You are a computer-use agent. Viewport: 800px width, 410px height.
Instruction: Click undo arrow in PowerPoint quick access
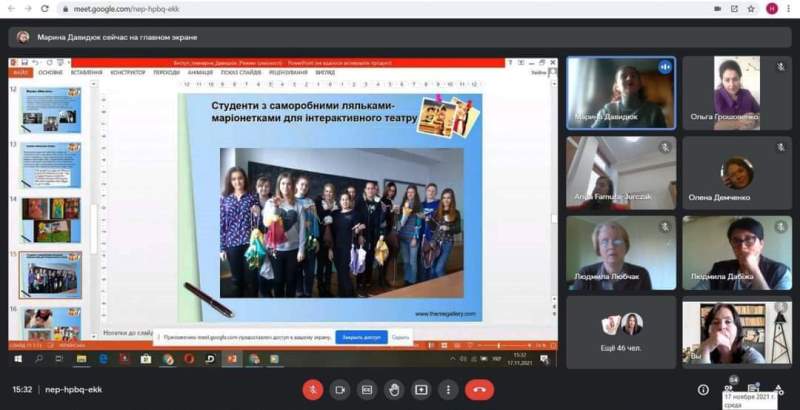(35, 63)
